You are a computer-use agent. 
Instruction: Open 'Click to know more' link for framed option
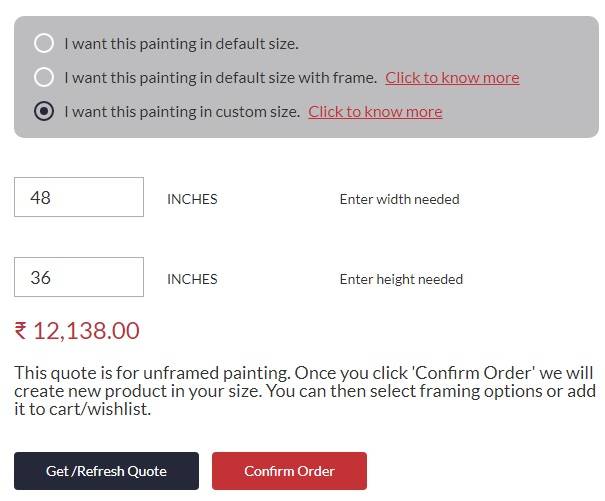pos(452,78)
